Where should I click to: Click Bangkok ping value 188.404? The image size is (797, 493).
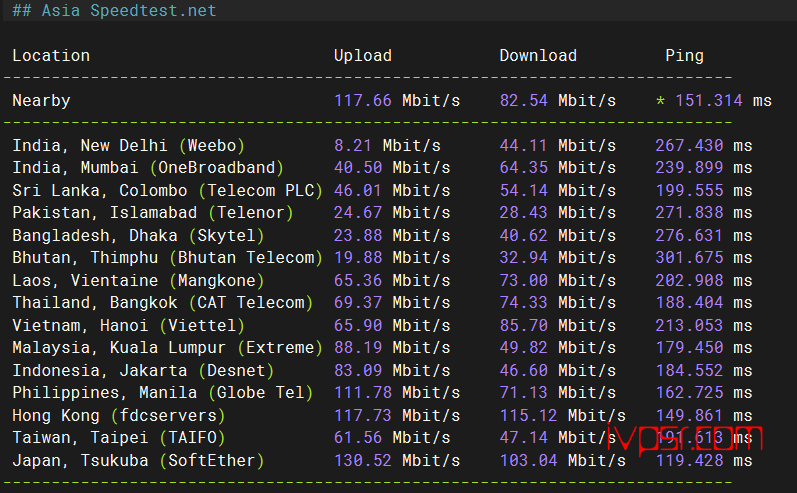689,302
